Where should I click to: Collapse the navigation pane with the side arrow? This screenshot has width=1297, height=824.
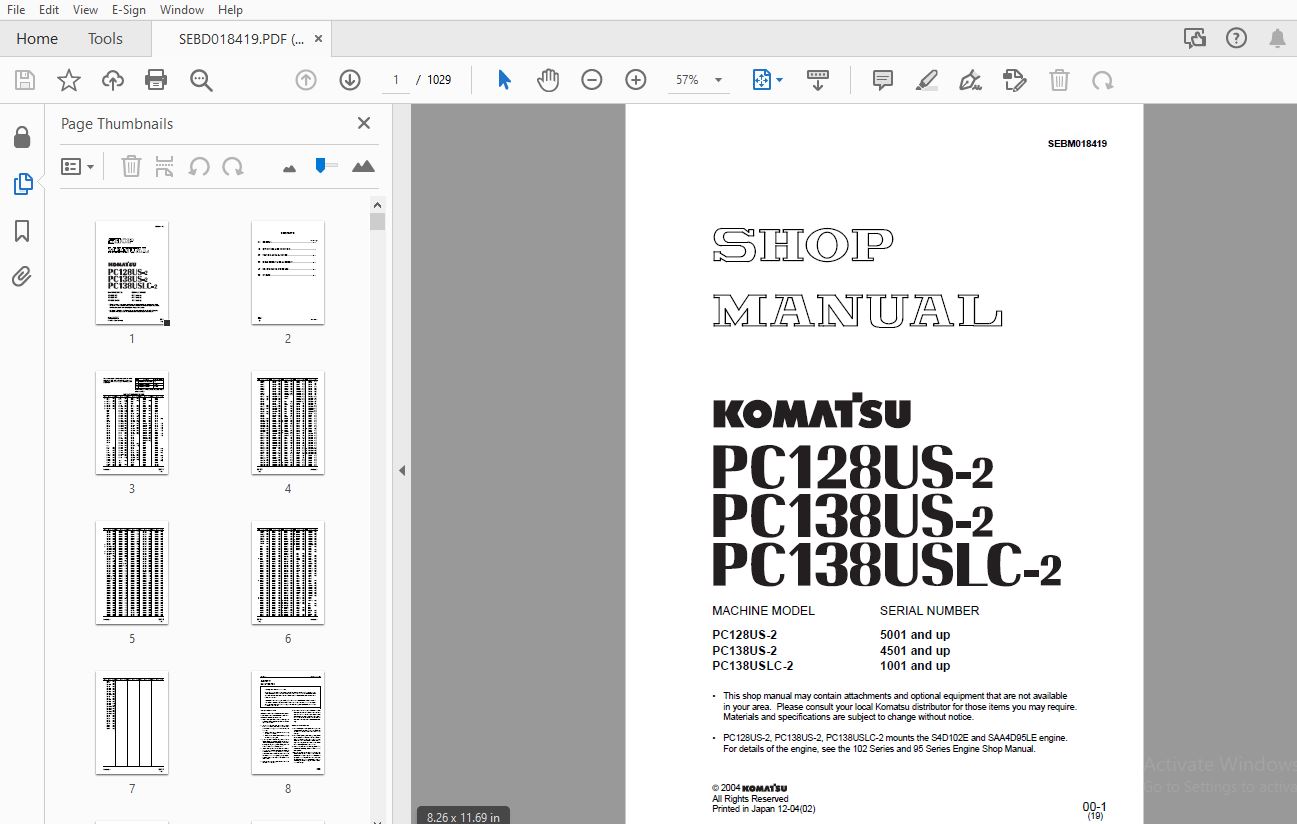(402, 470)
